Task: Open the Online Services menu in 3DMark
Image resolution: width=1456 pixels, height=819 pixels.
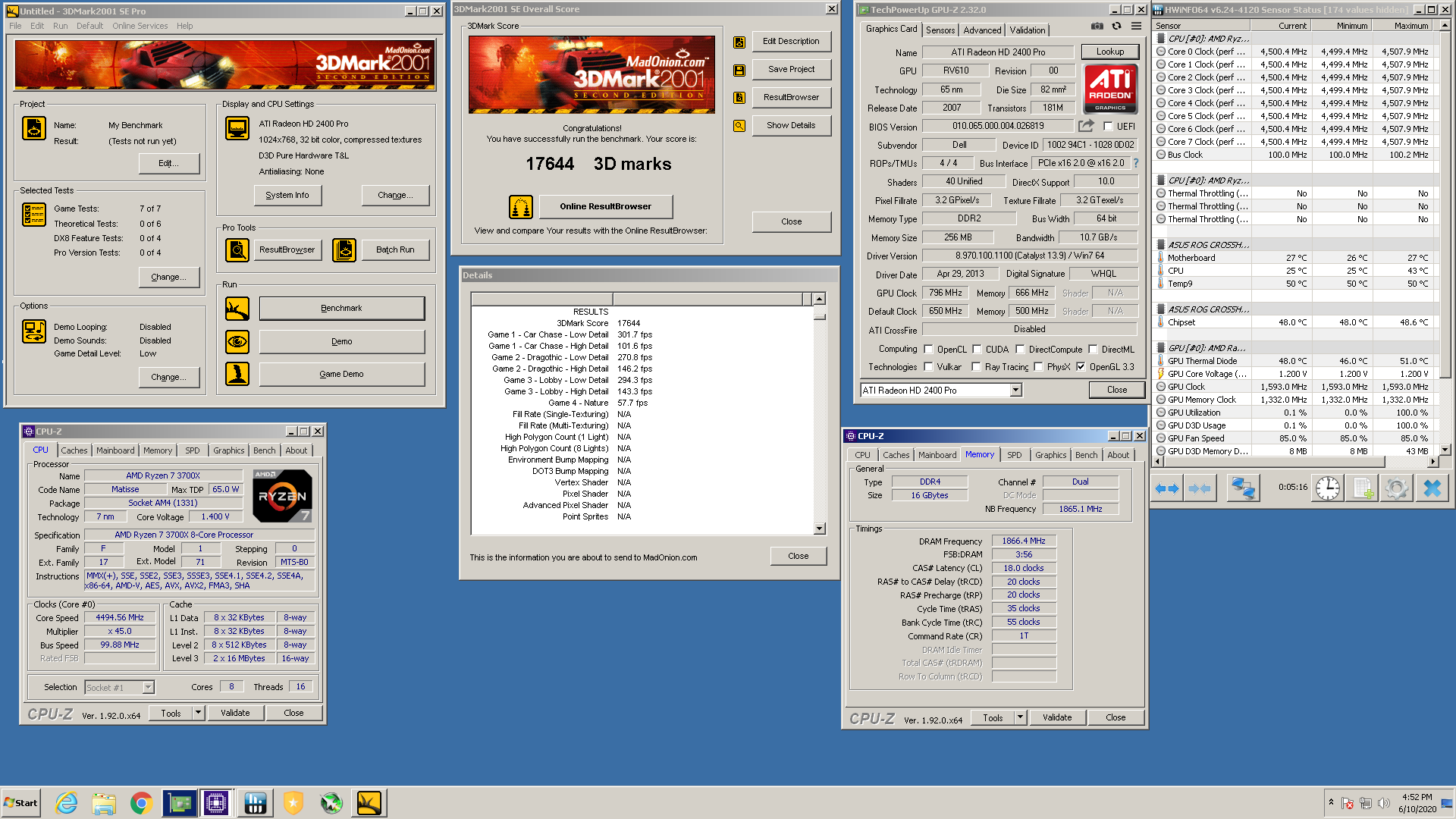Action: pos(140,26)
